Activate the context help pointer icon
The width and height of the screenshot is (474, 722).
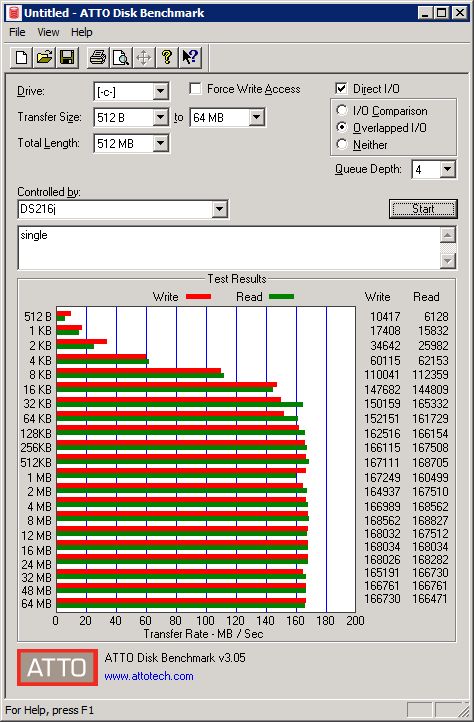[x=190, y=58]
